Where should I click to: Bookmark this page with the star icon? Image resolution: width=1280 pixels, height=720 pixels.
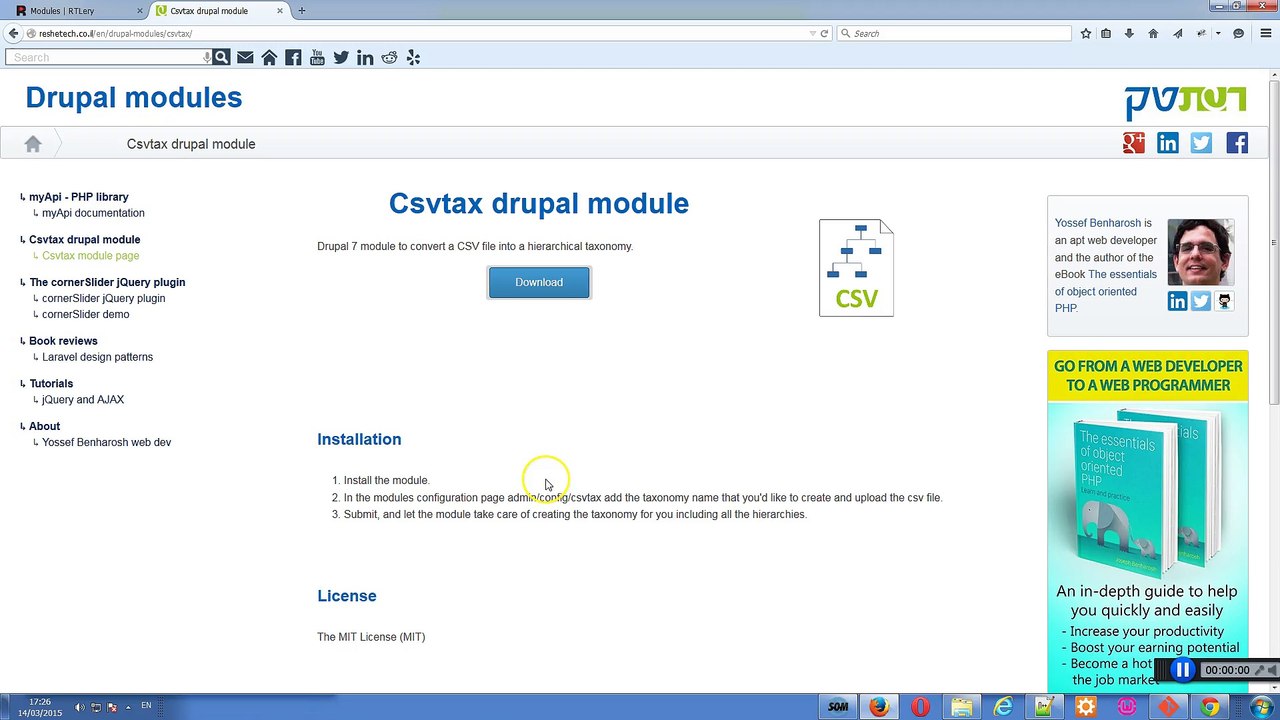(x=1086, y=33)
